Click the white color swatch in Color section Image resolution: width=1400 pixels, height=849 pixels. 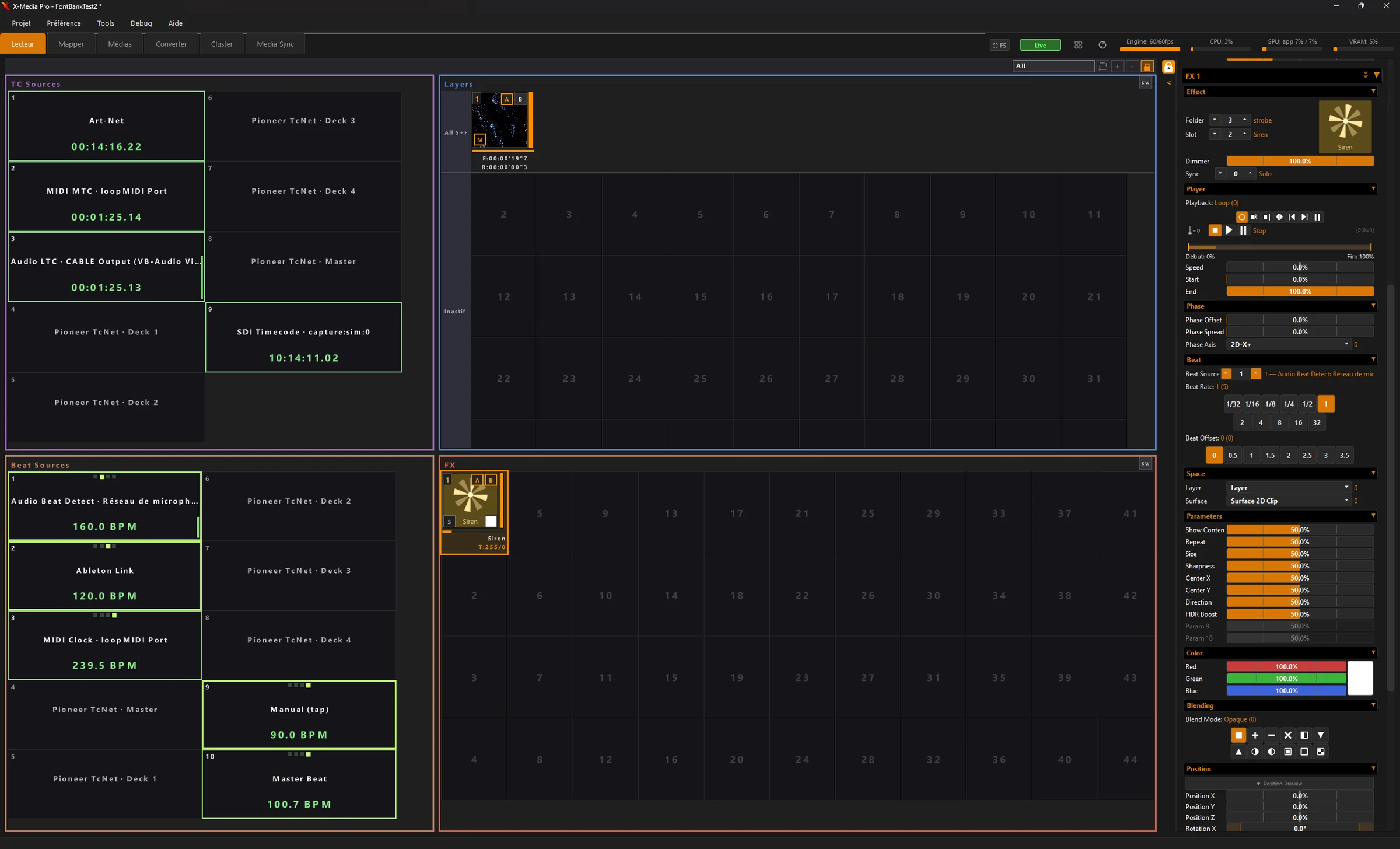coord(1360,678)
